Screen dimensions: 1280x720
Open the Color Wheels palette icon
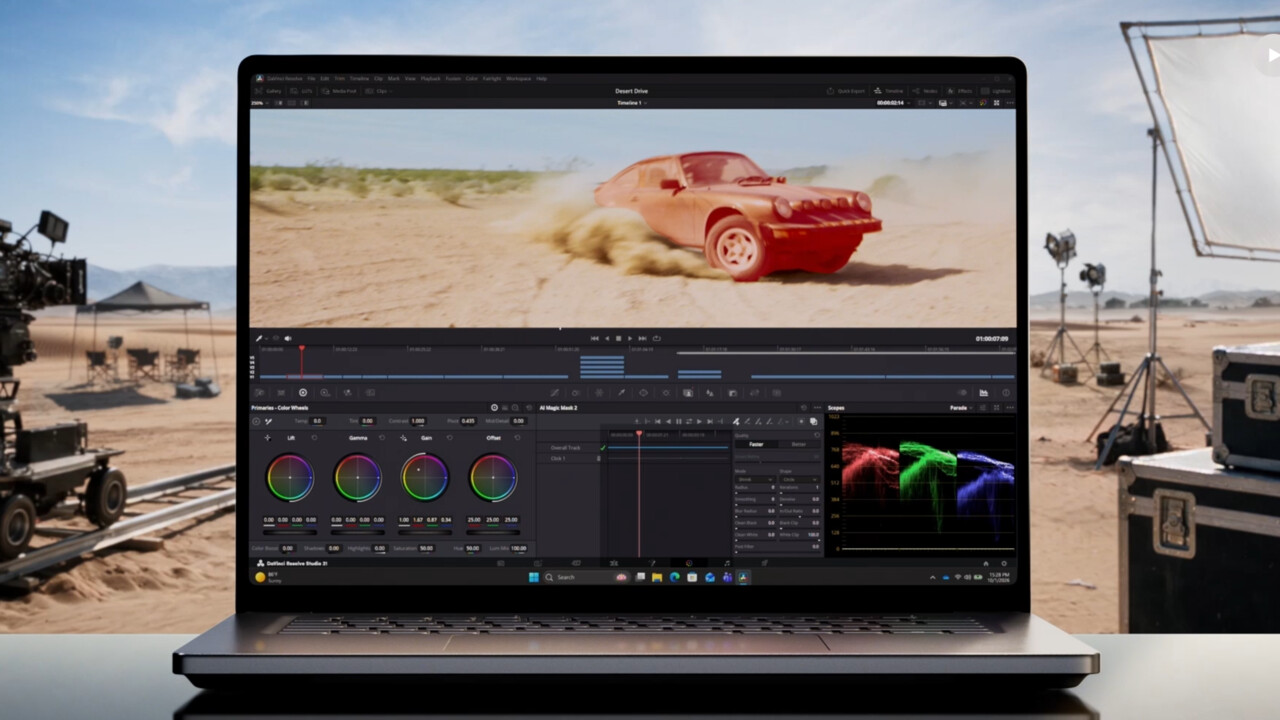coord(303,393)
